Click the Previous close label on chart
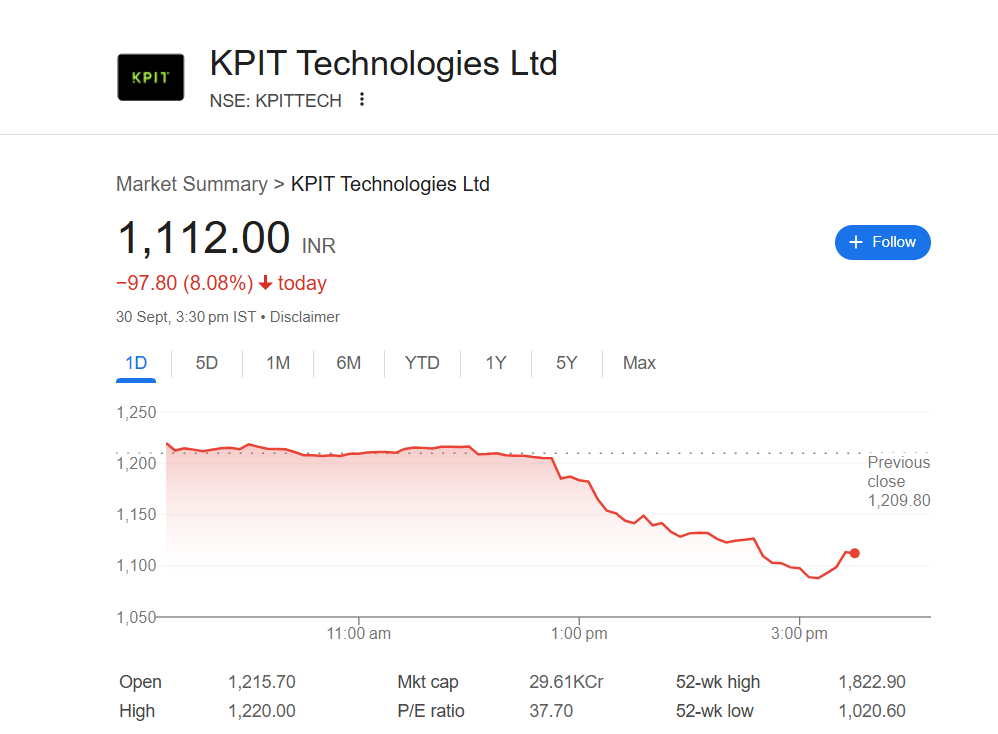 [898, 472]
